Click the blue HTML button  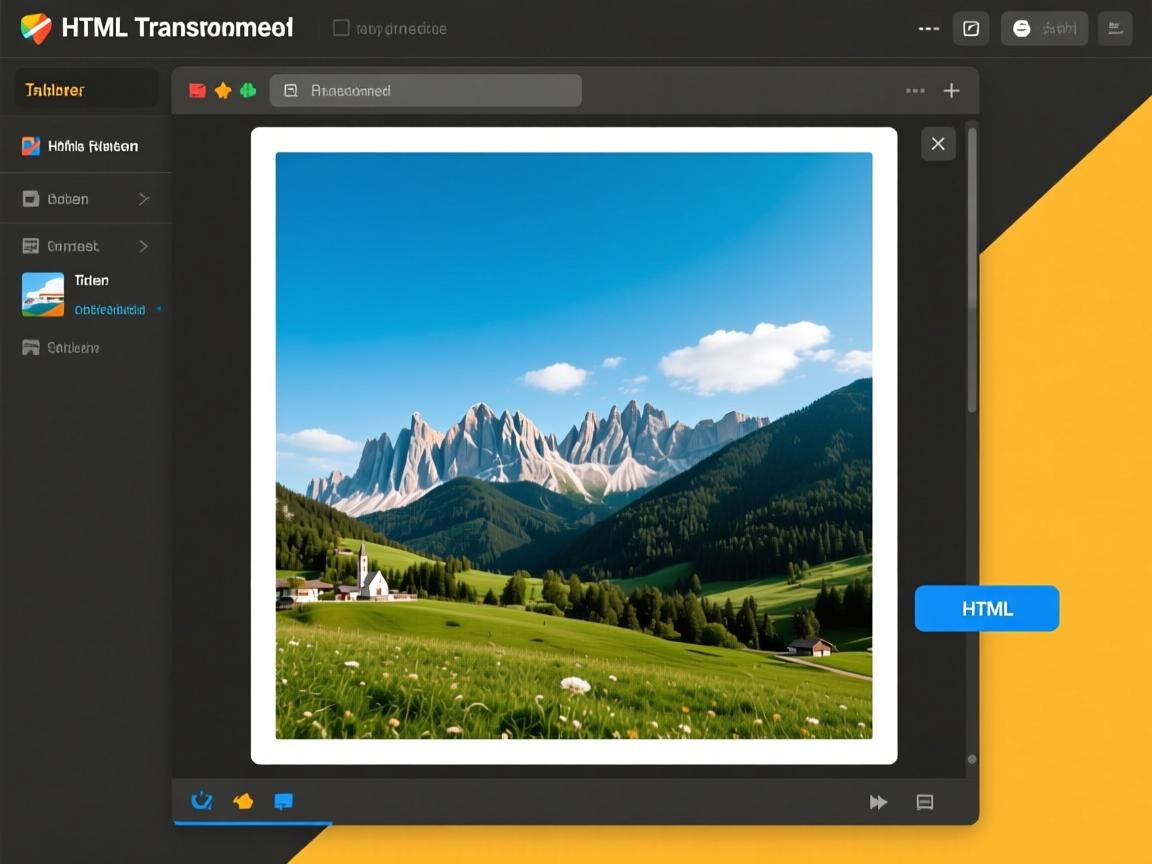986,608
